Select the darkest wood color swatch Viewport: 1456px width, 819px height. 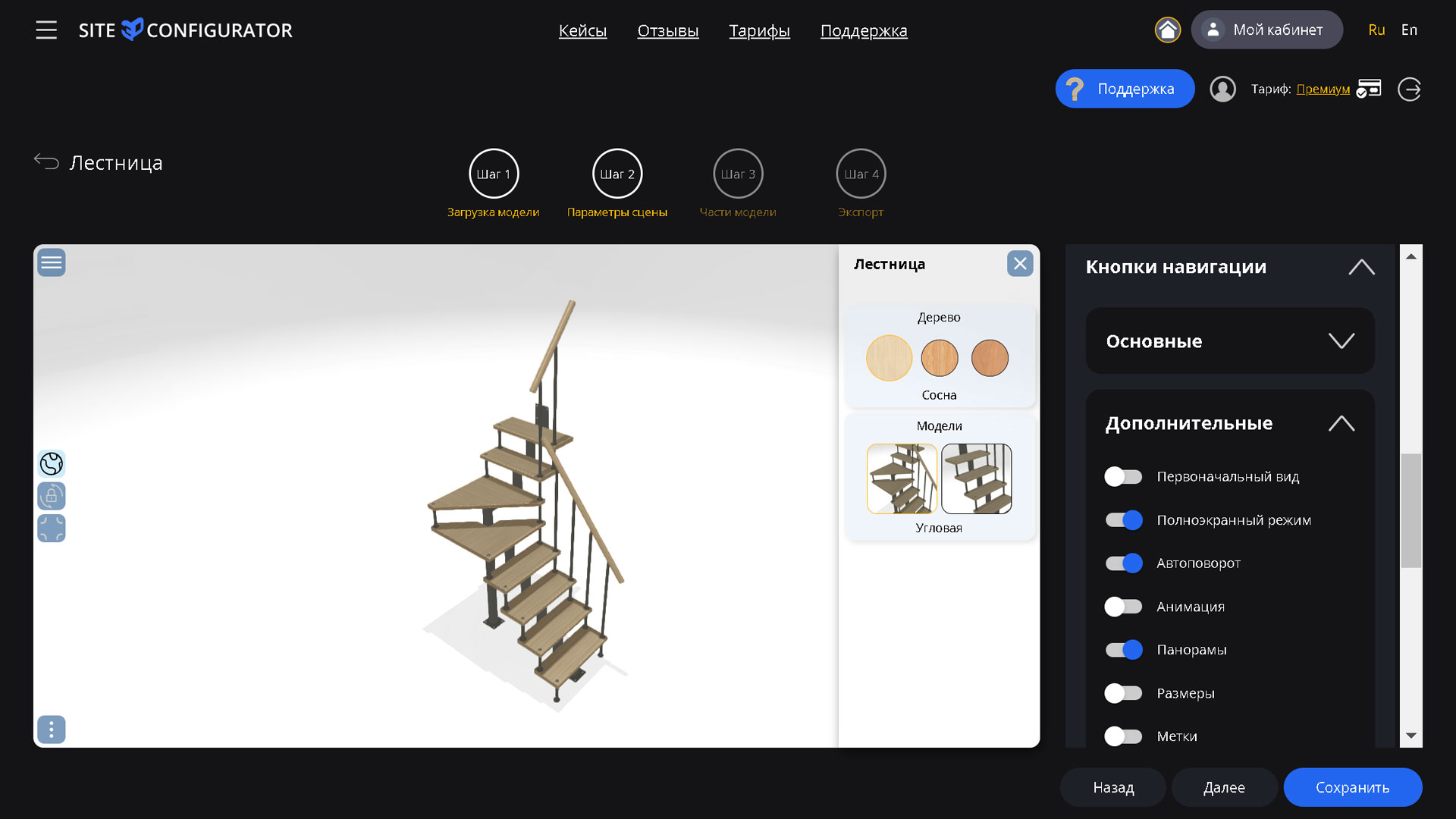(x=990, y=358)
